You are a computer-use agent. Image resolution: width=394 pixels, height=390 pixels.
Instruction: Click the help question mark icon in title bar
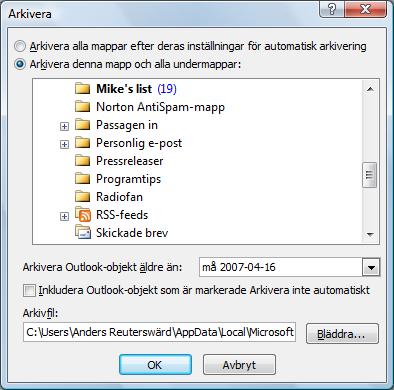coord(332,9)
